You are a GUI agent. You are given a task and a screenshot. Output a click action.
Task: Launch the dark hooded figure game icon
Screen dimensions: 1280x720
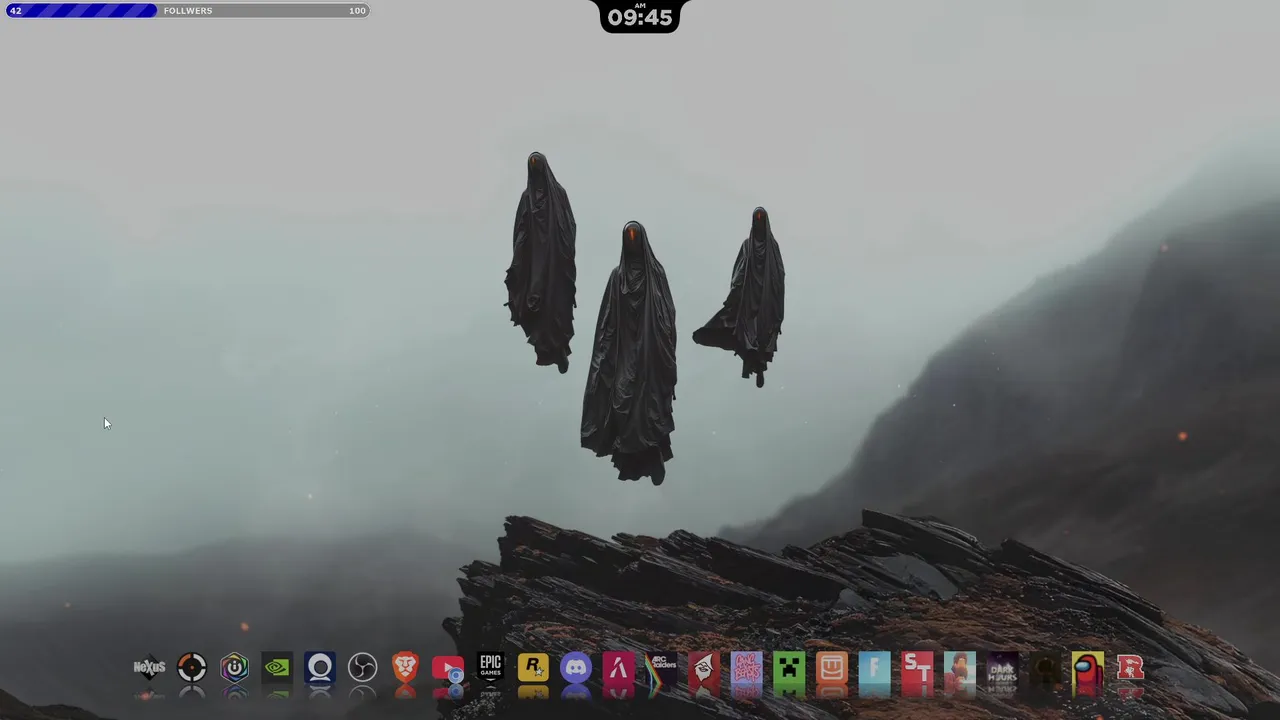click(1045, 667)
